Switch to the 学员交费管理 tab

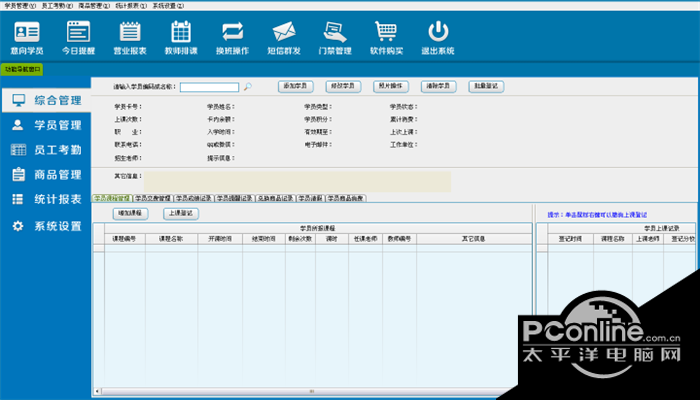coord(153,198)
